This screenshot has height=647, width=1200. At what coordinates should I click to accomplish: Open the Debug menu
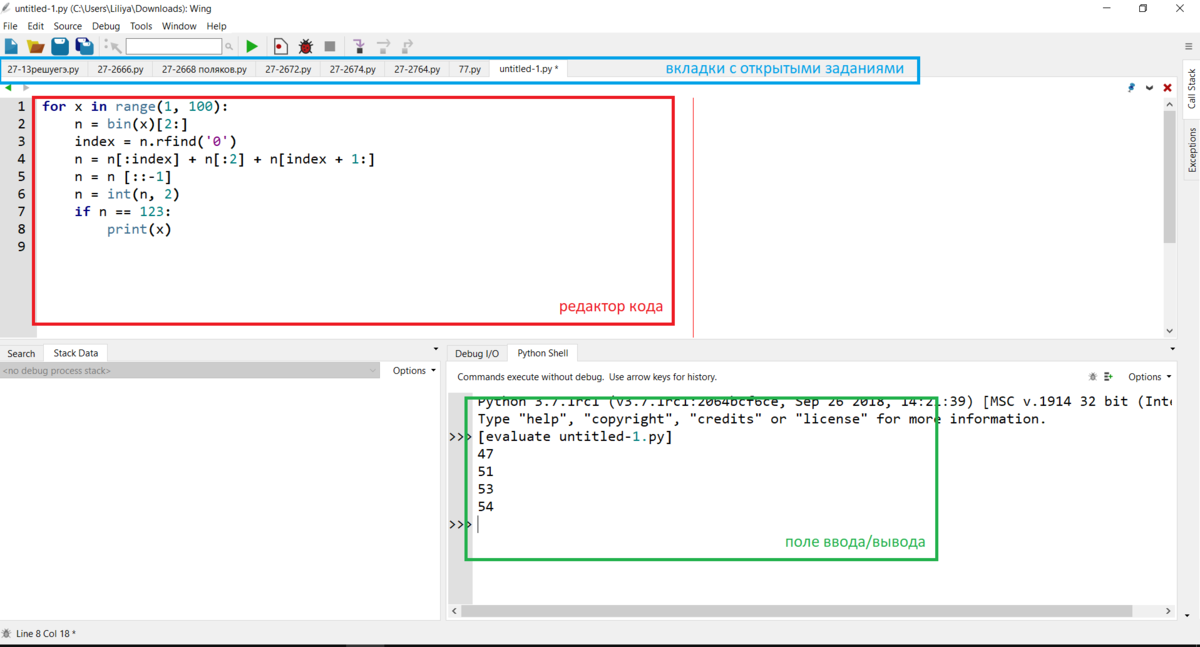click(x=106, y=26)
